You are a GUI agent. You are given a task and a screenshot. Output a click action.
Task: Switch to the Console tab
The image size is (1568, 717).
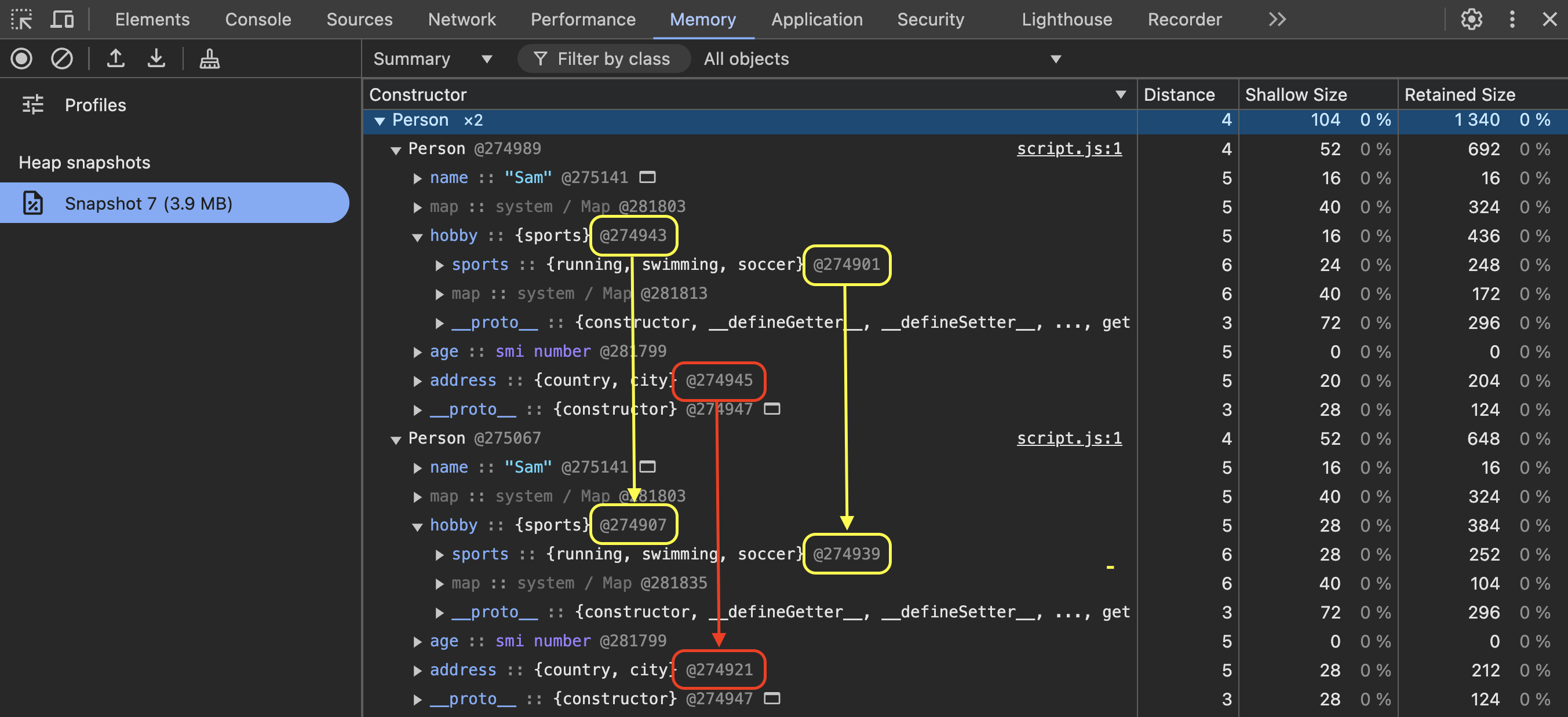(258, 20)
